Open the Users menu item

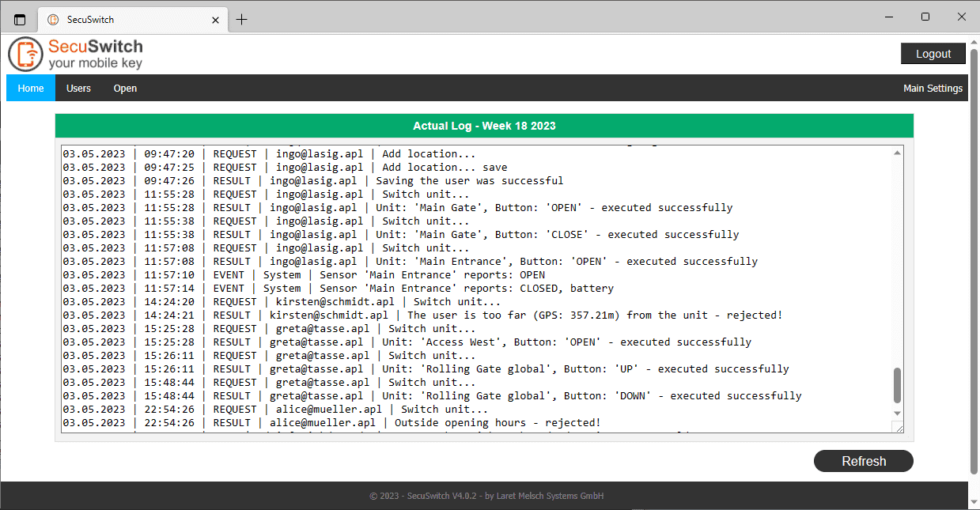(78, 88)
